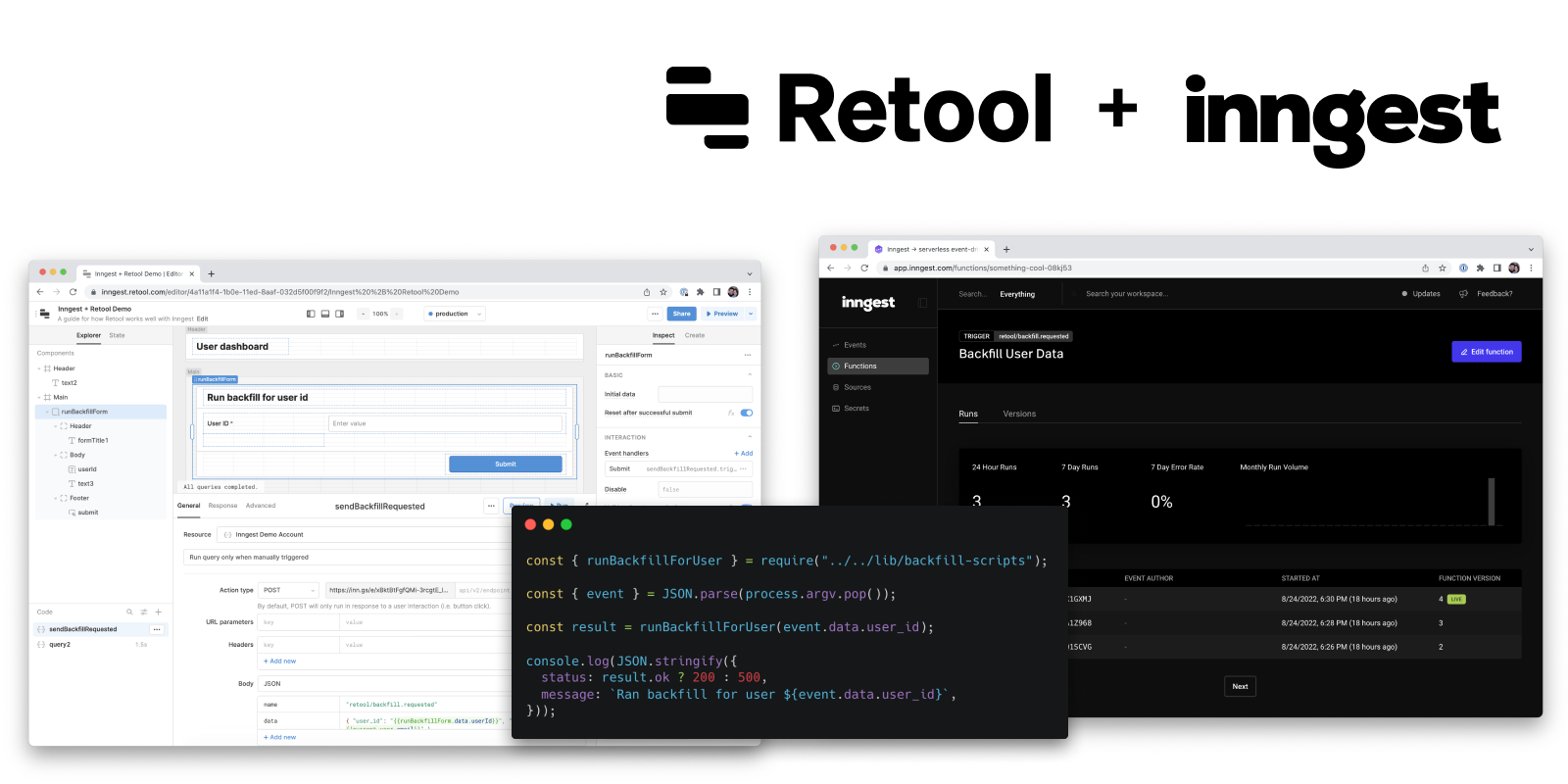Switch to the State tab in Retool
This screenshot has width=1568, height=784.
(x=117, y=335)
